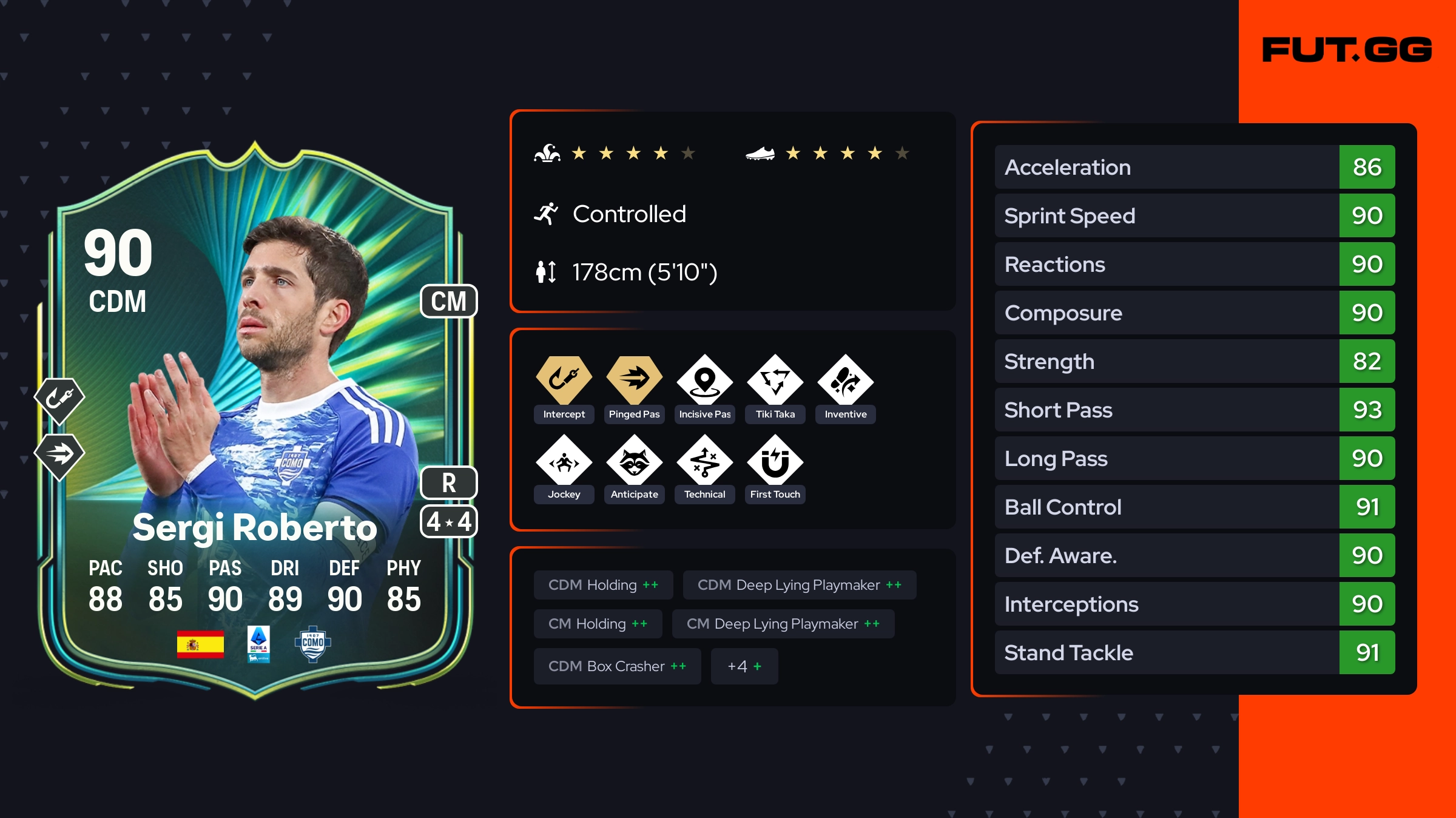Viewport: 1456px width, 818px height.
Task: Select the Tiki Taka playstyle icon
Action: click(775, 380)
